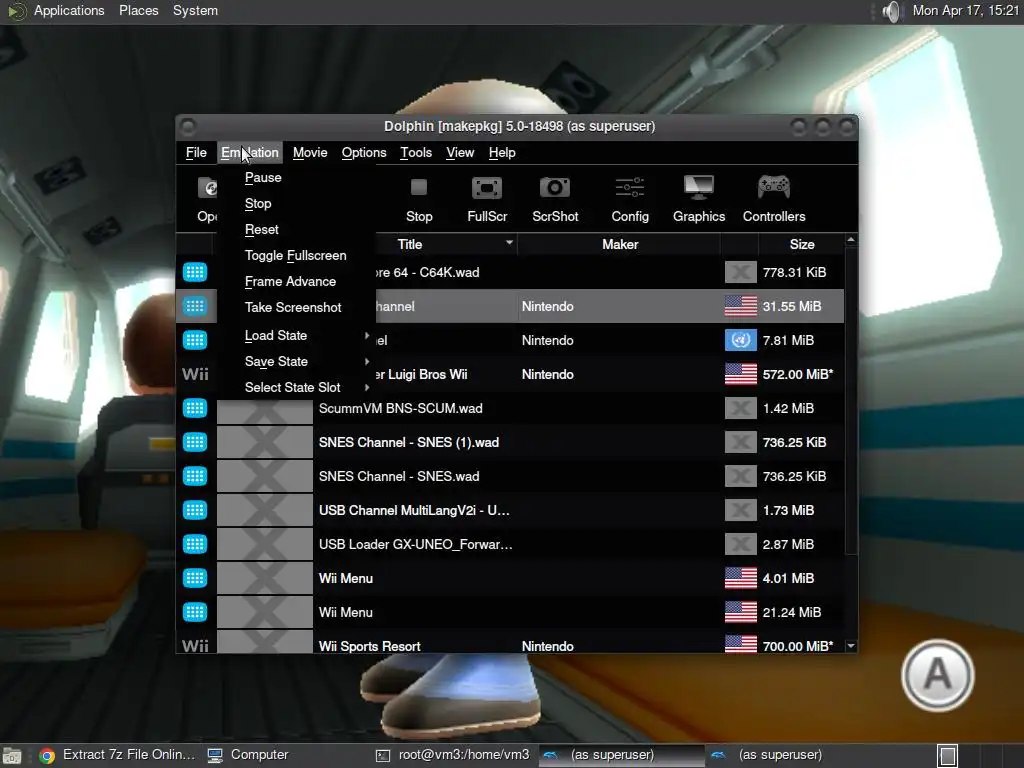Open the Options menu
This screenshot has height=768, width=1024.
tap(364, 153)
